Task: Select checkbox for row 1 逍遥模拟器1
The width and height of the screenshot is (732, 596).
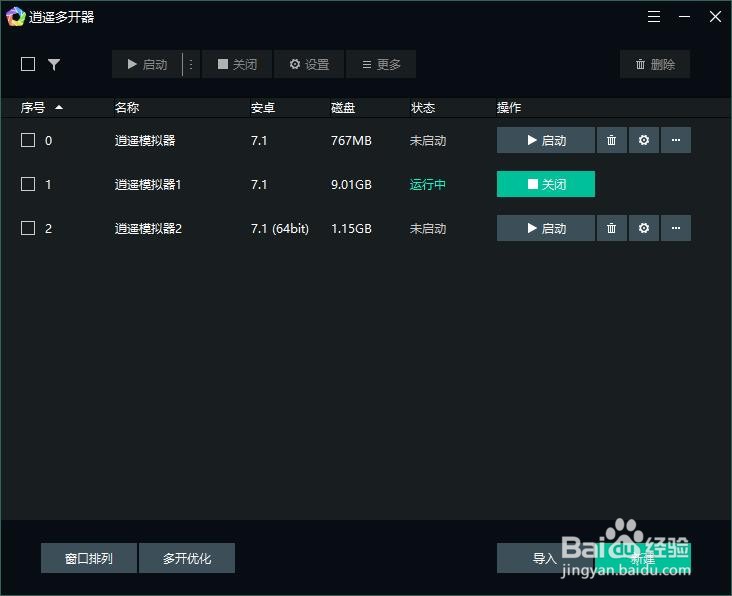Action: (x=28, y=184)
